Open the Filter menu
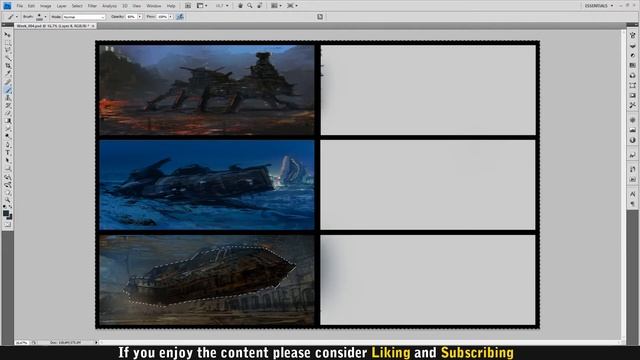Screen dimensions: 640x360 point(92,6)
